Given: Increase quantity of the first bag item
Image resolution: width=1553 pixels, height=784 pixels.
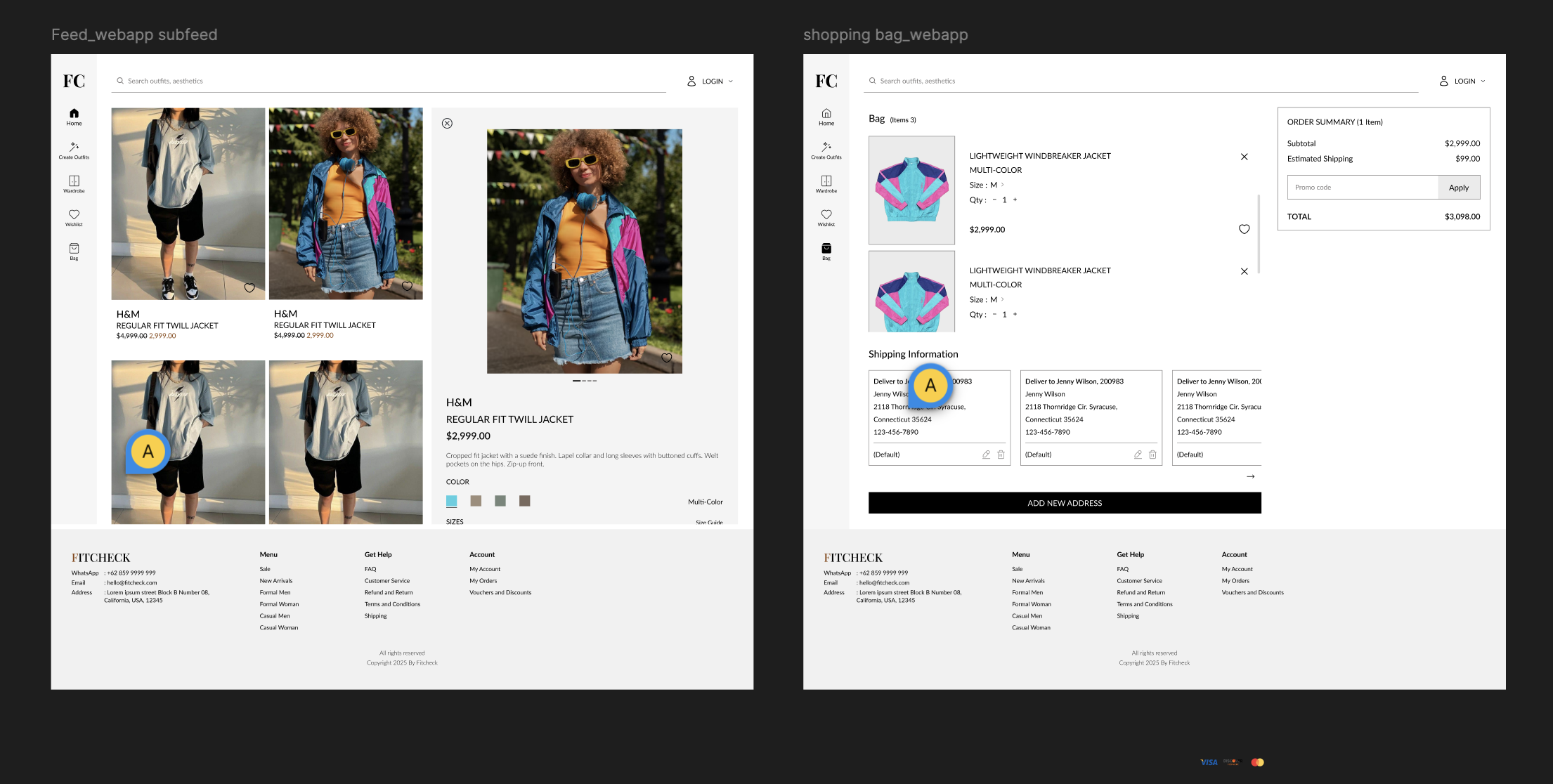Looking at the screenshot, I should pyautogui.click(x=1015, y=200).
